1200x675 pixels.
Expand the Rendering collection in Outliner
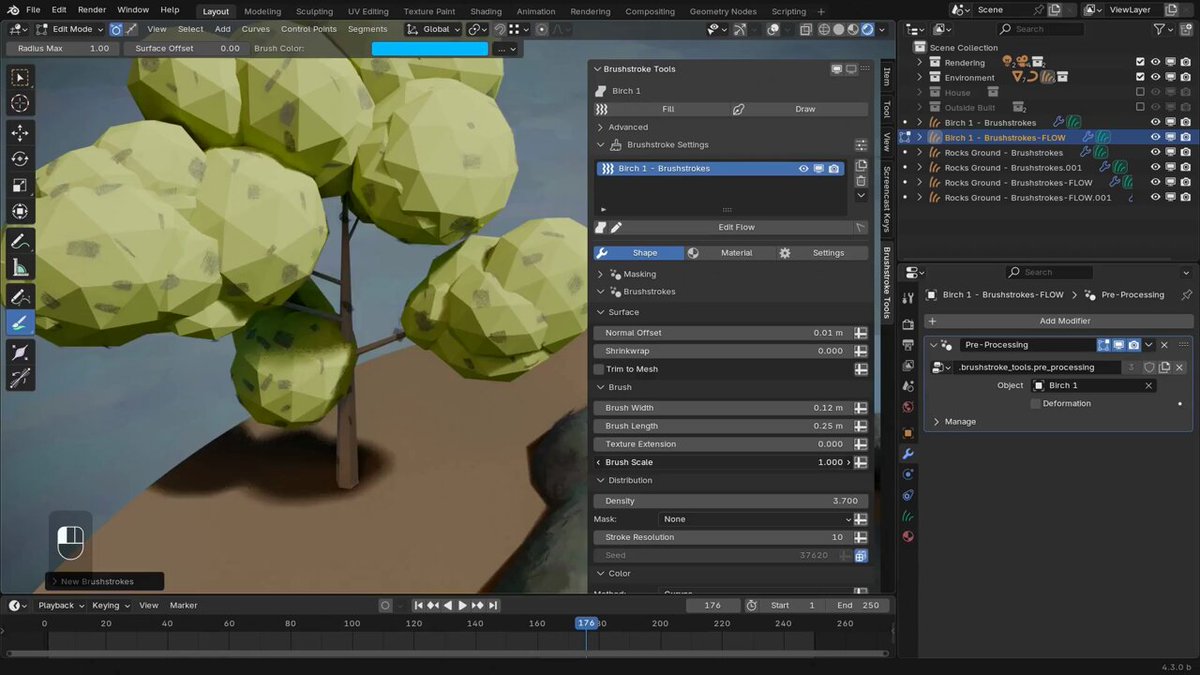(x=920, y=62)
